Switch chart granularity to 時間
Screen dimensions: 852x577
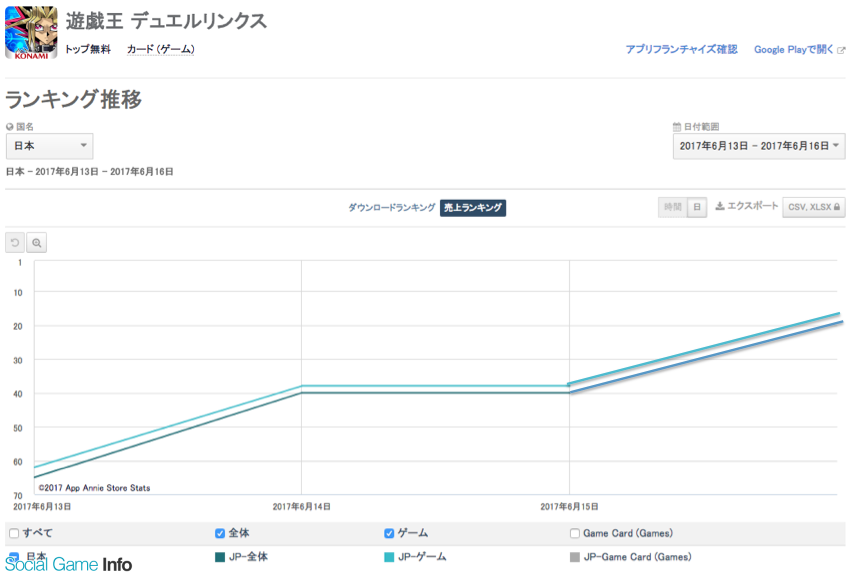pyautogui.click(x=673, y=207)
